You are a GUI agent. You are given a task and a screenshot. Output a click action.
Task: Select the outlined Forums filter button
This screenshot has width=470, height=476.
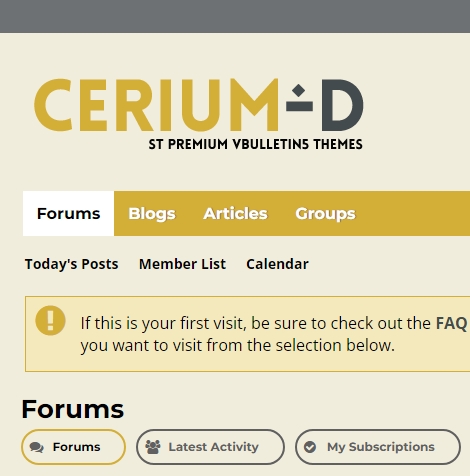[x=74, y=447]
